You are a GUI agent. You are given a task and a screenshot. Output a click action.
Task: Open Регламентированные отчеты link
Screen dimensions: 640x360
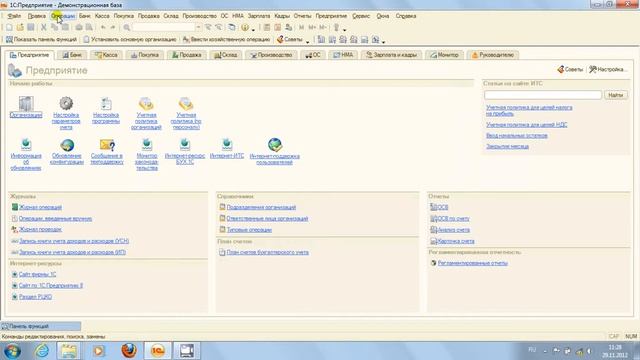pos(472,263)
